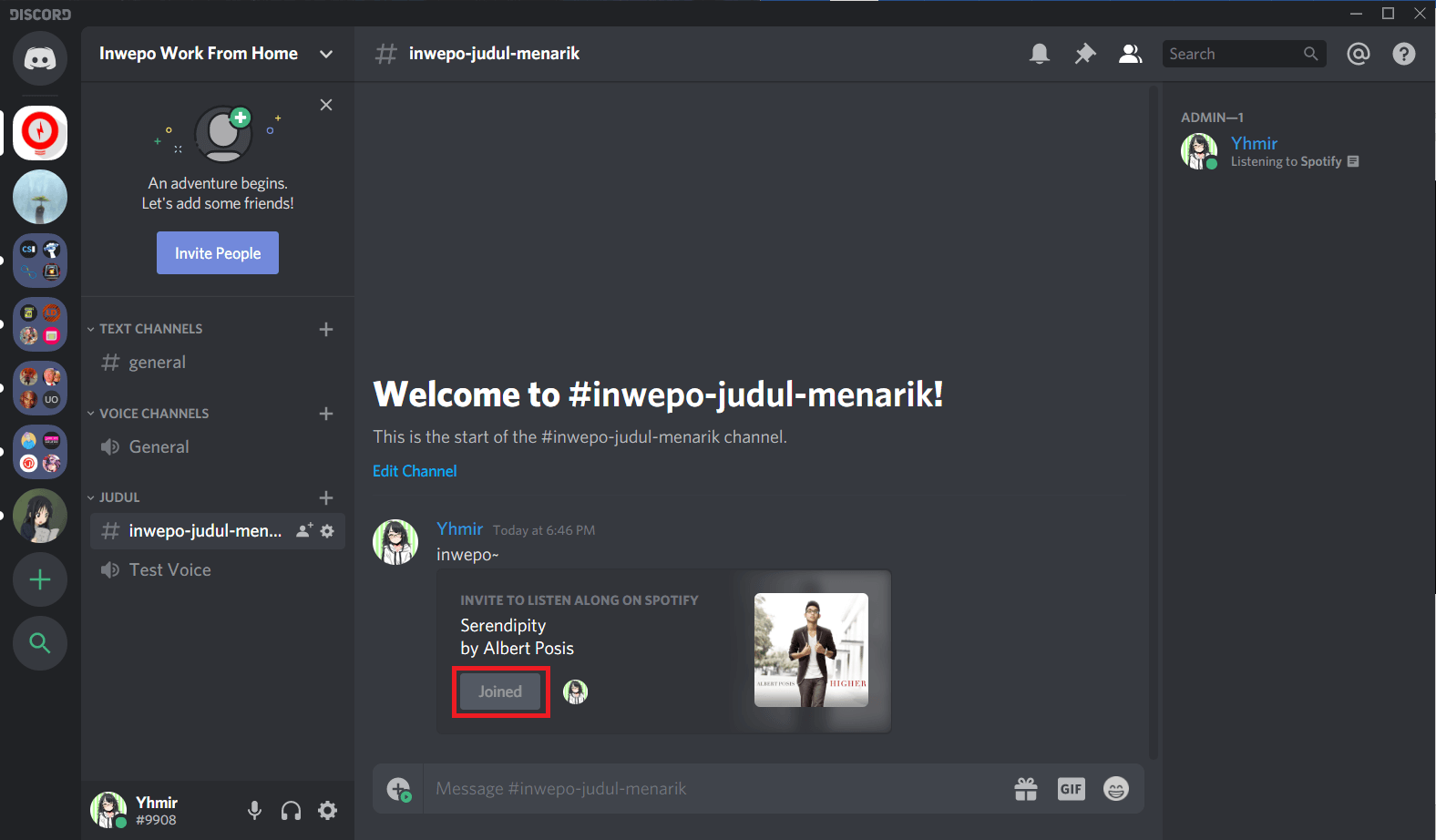This screenshot has height=840, width=1436.
Task: Click the Invite People button
Action: pyautogui.click(x=218, y=253)
